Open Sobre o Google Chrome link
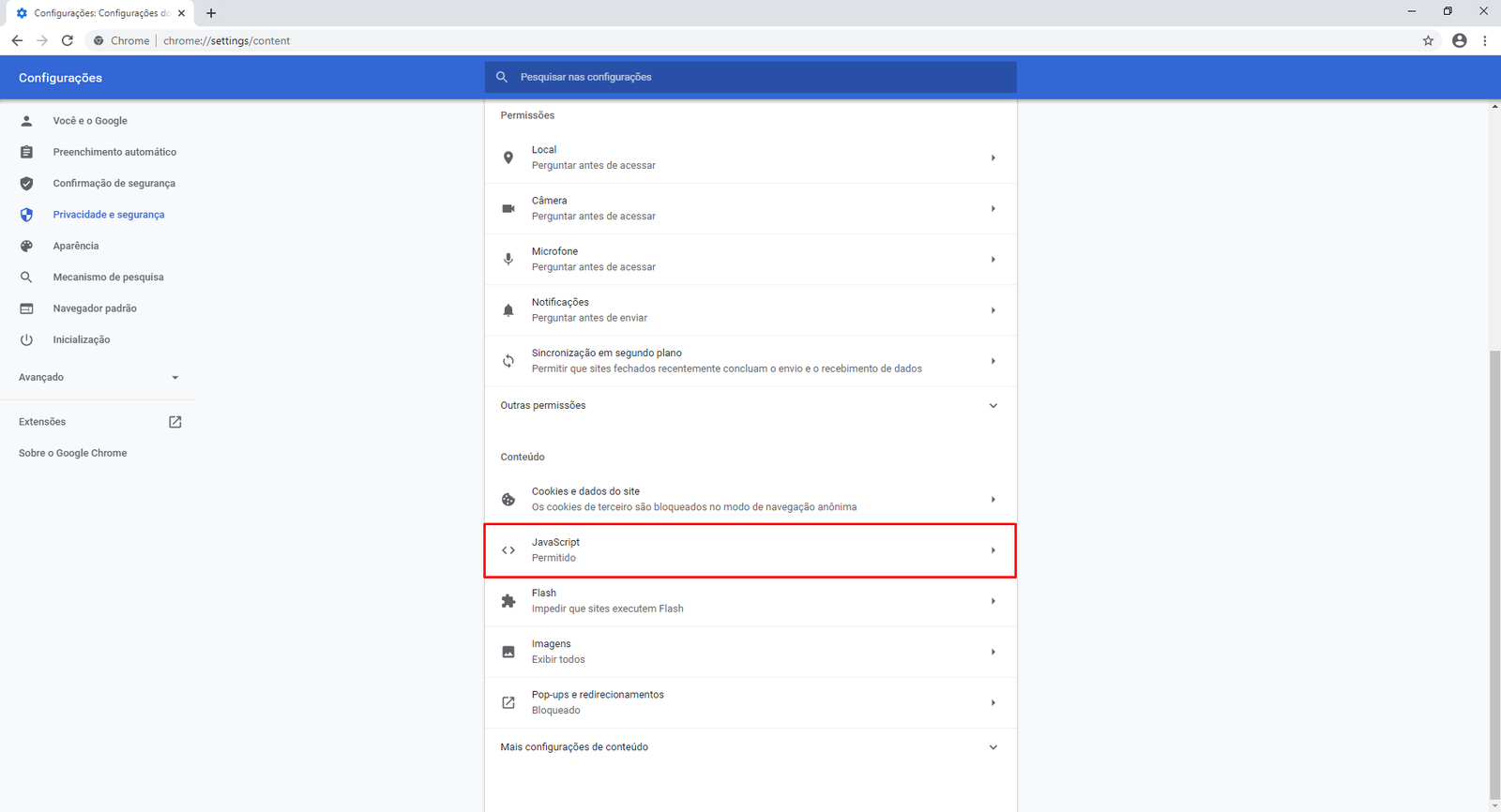This screenshot has width=1501, height=812. (73, 453)
